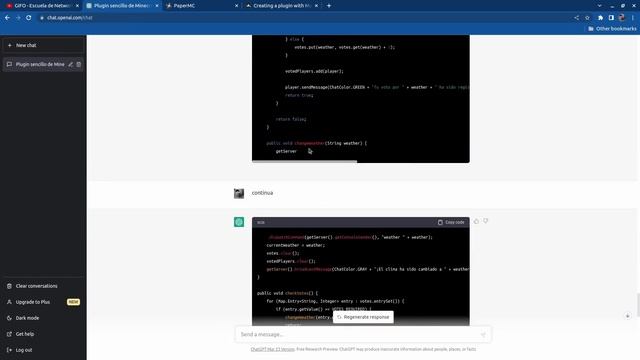Give the response a thumbs down

pyautogui.click(x=486, y=221)
